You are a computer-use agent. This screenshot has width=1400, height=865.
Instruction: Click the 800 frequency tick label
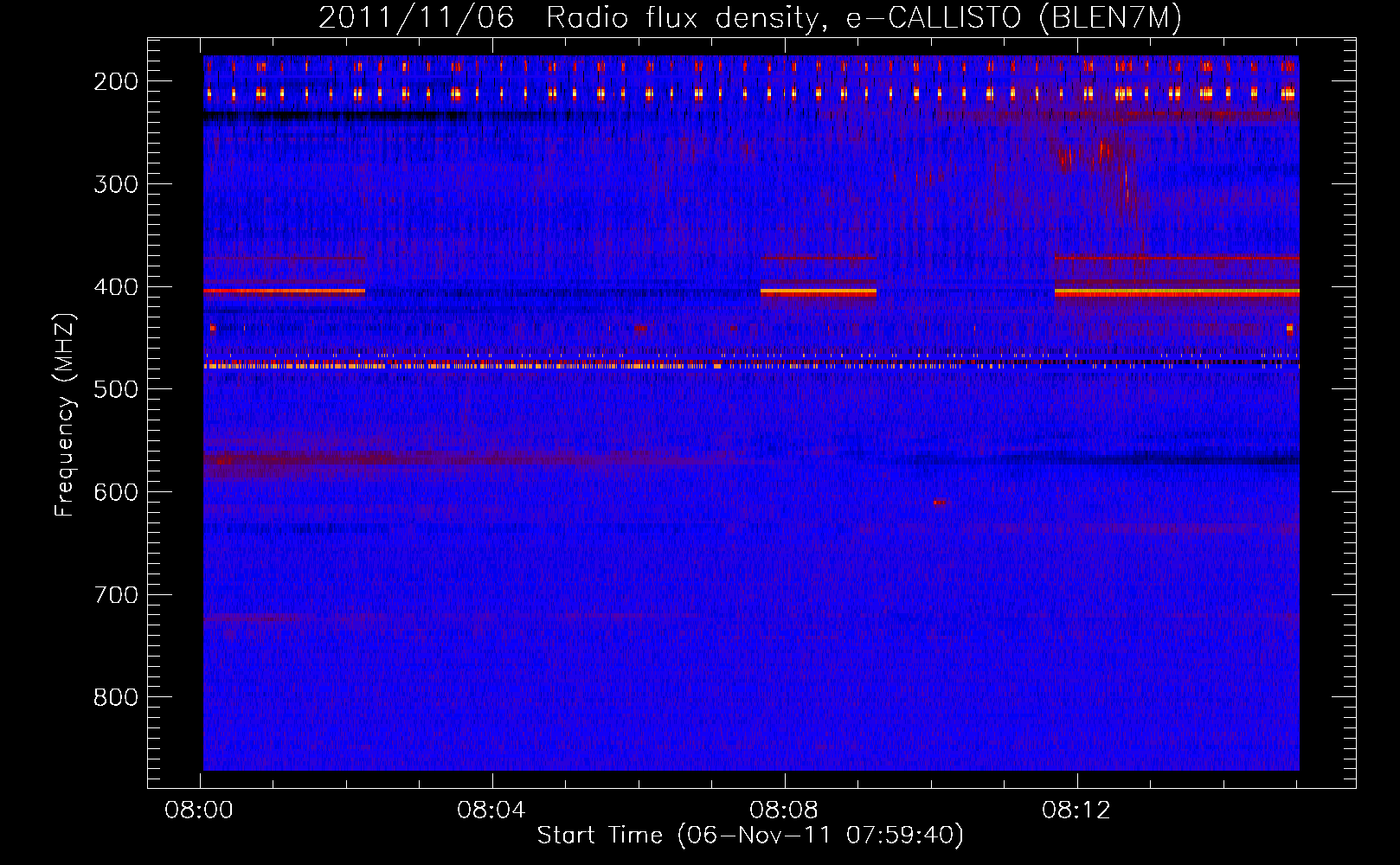[x=116, y=697]
